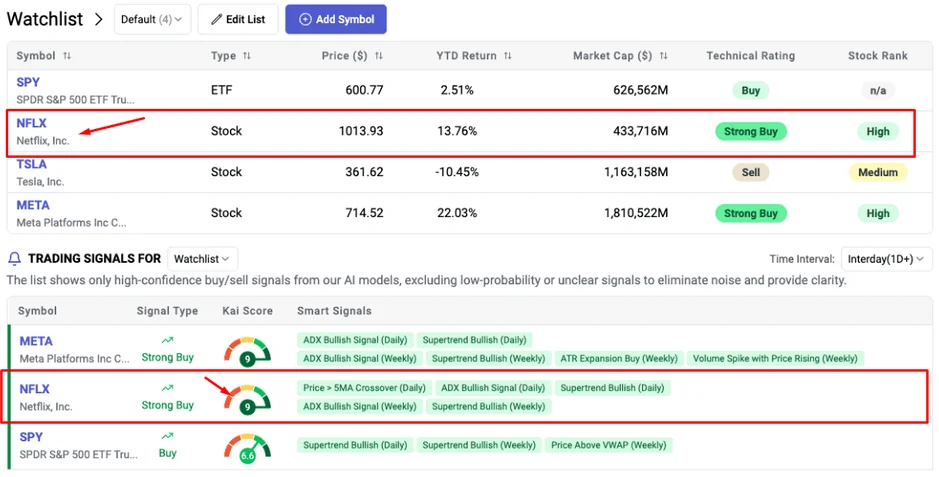Click SPY price 600.77
This screenshot has height=477, width=939.
pos(364,90)
